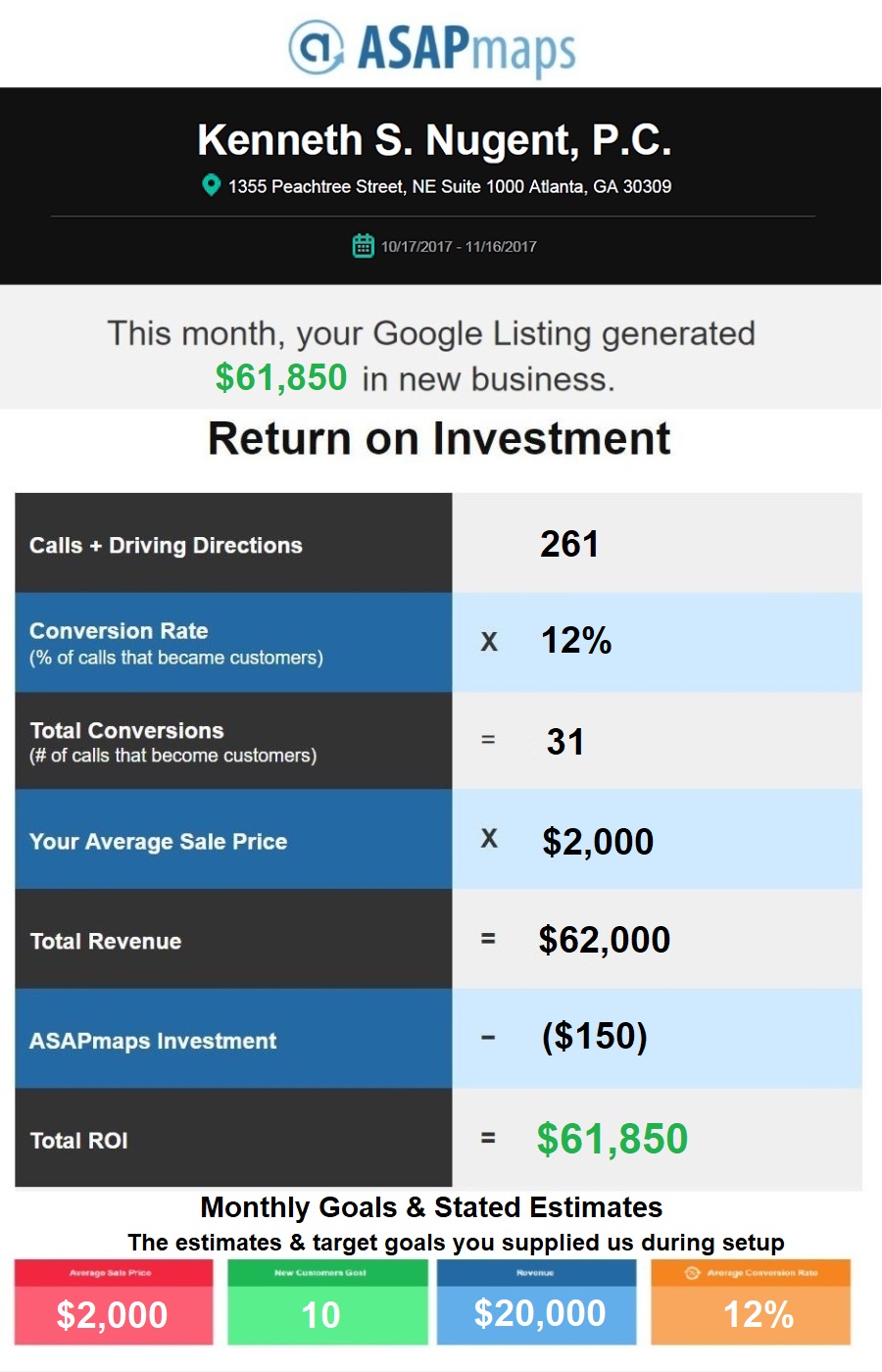Click the 261 calls value
This screenshot has width=882, height=1372.
point(569,544)
